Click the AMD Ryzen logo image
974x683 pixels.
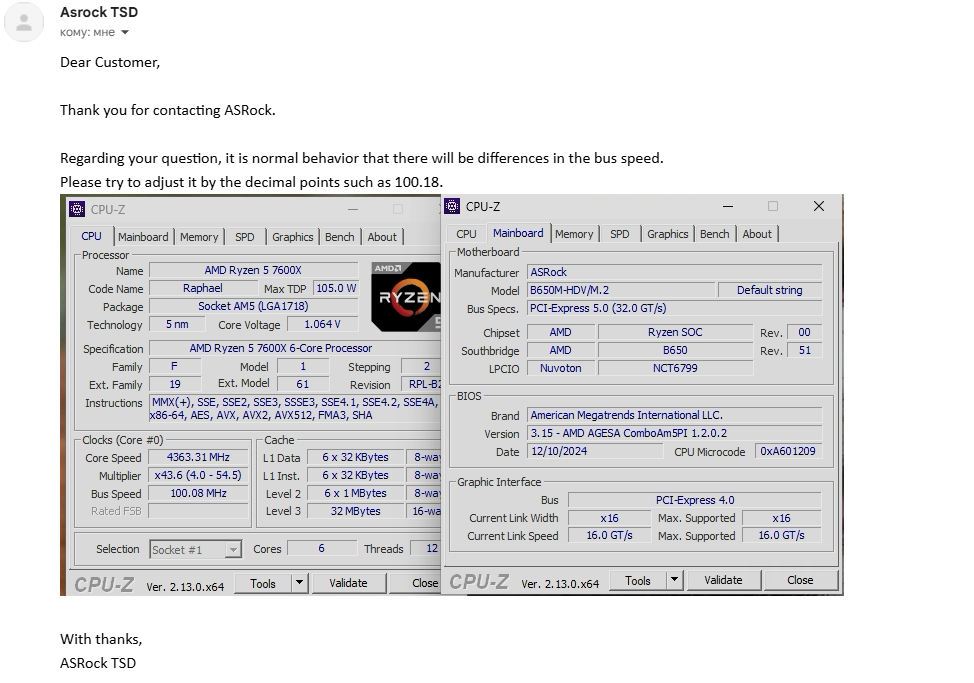point(406,297)
